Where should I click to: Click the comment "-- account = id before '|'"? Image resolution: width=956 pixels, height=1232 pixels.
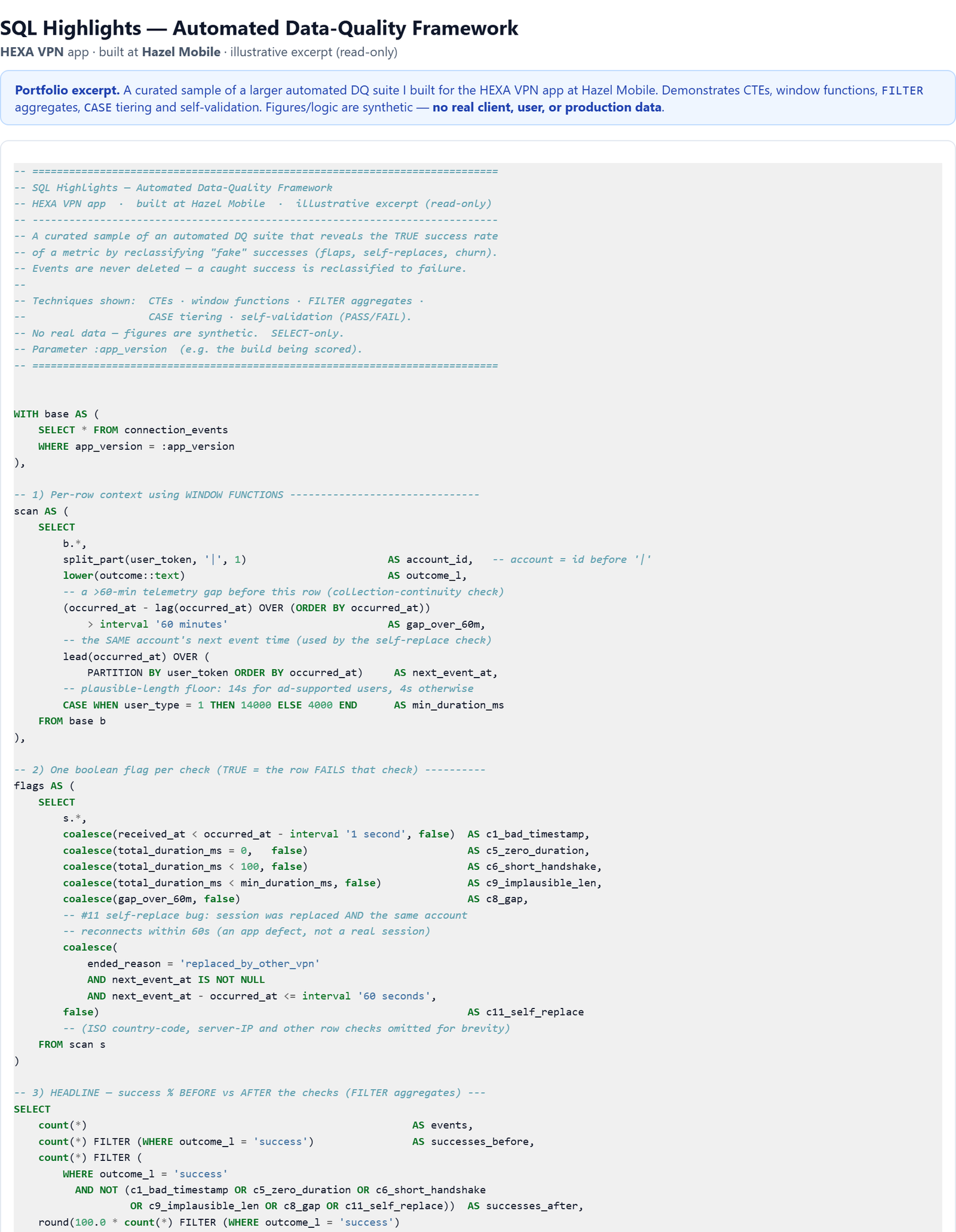(572, 559)
